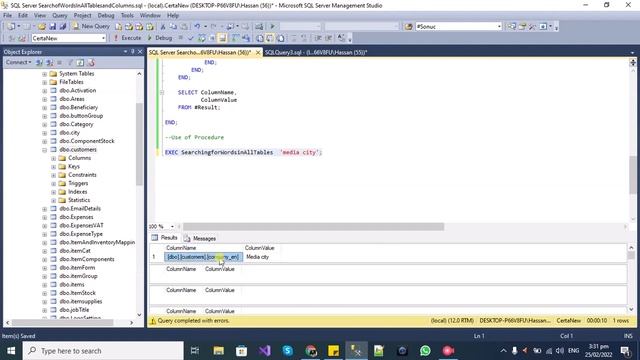Click the Database Engine Query icon

(x=118, y=27)
